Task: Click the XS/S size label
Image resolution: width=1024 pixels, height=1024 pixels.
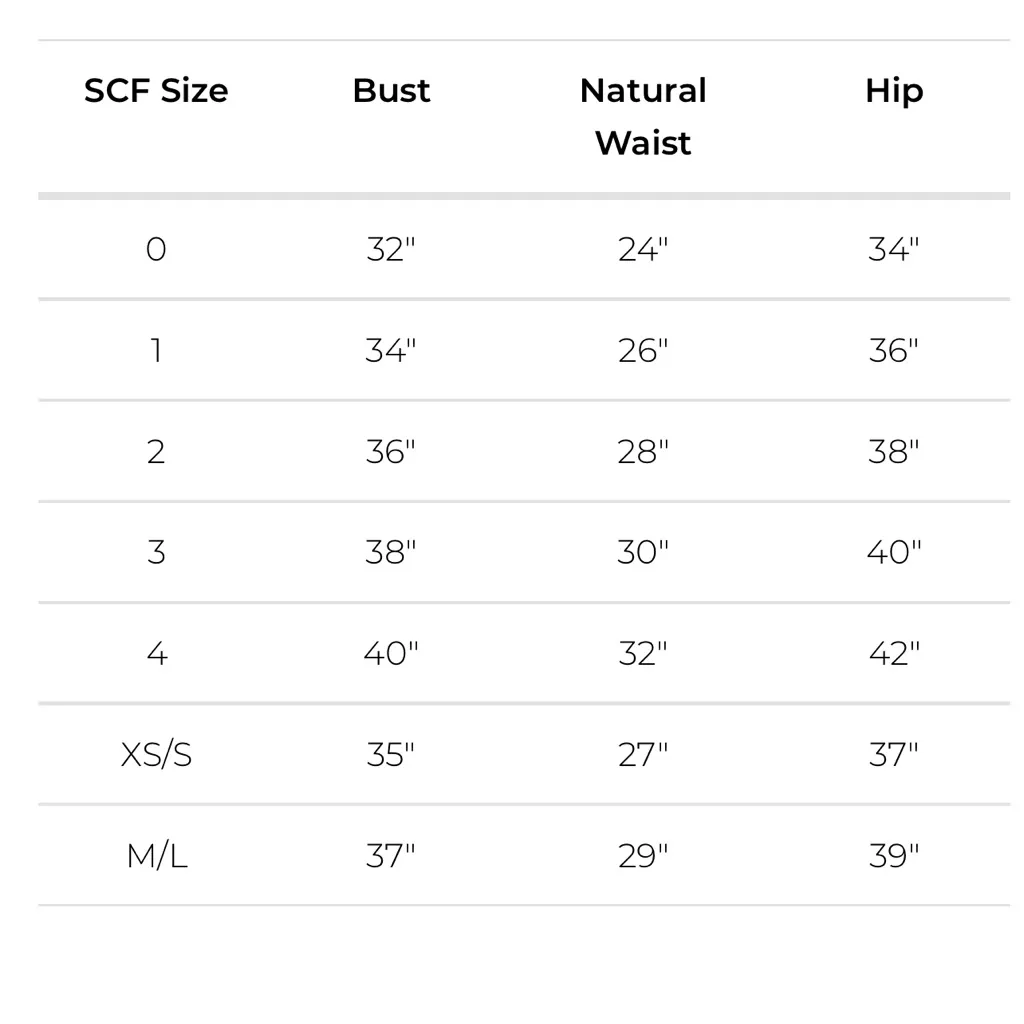Action: (x=156, y=754)
